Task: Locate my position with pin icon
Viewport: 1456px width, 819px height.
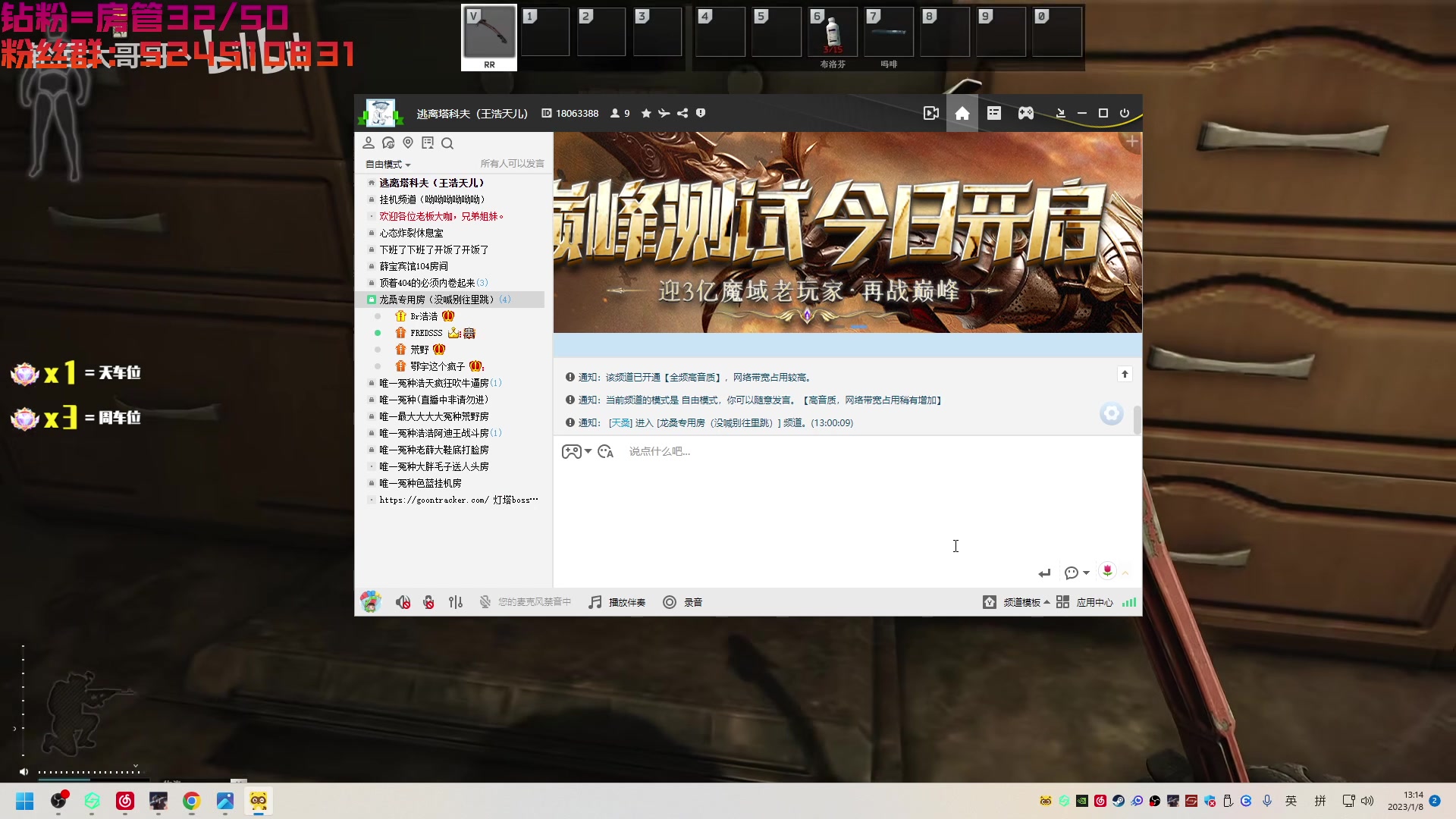Action: pos(408,143)
